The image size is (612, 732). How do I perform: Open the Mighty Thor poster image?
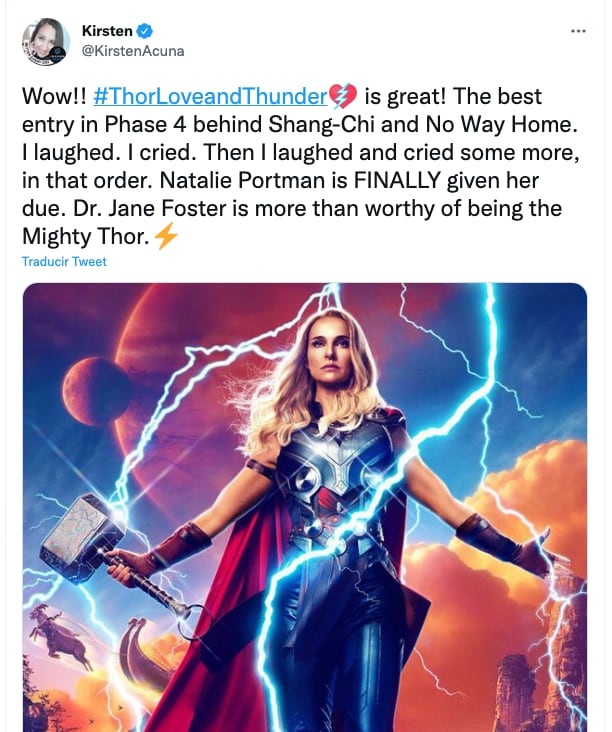coord(305,507)
